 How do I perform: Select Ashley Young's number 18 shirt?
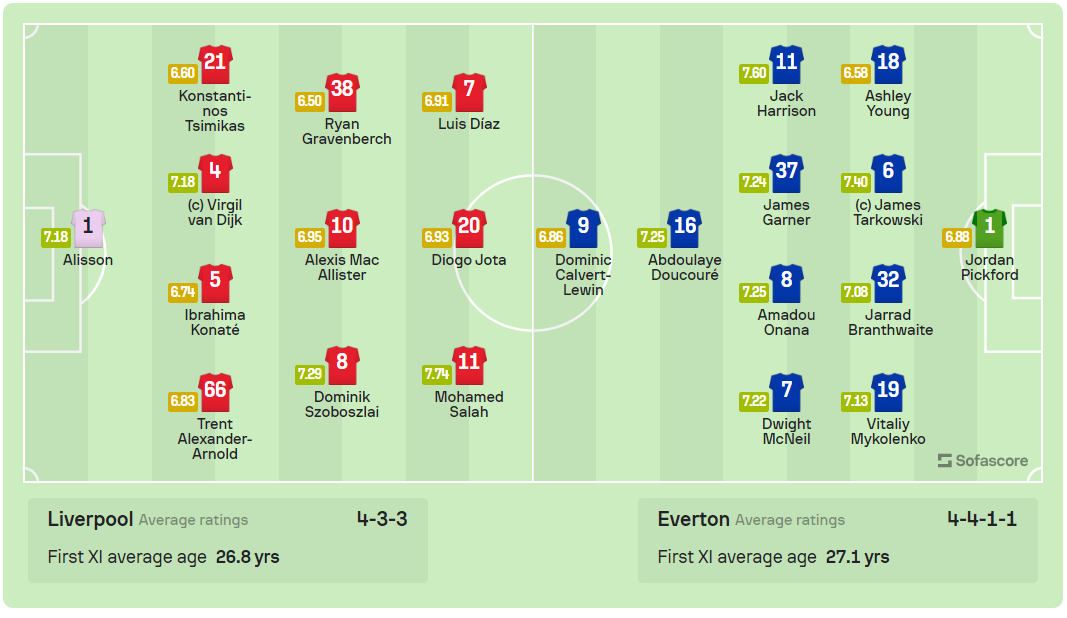888,64
